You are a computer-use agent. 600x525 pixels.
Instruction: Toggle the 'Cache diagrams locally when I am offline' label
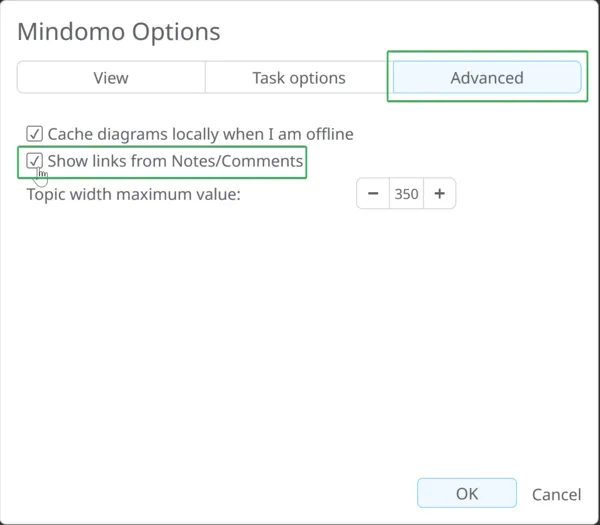click(201, 134)
